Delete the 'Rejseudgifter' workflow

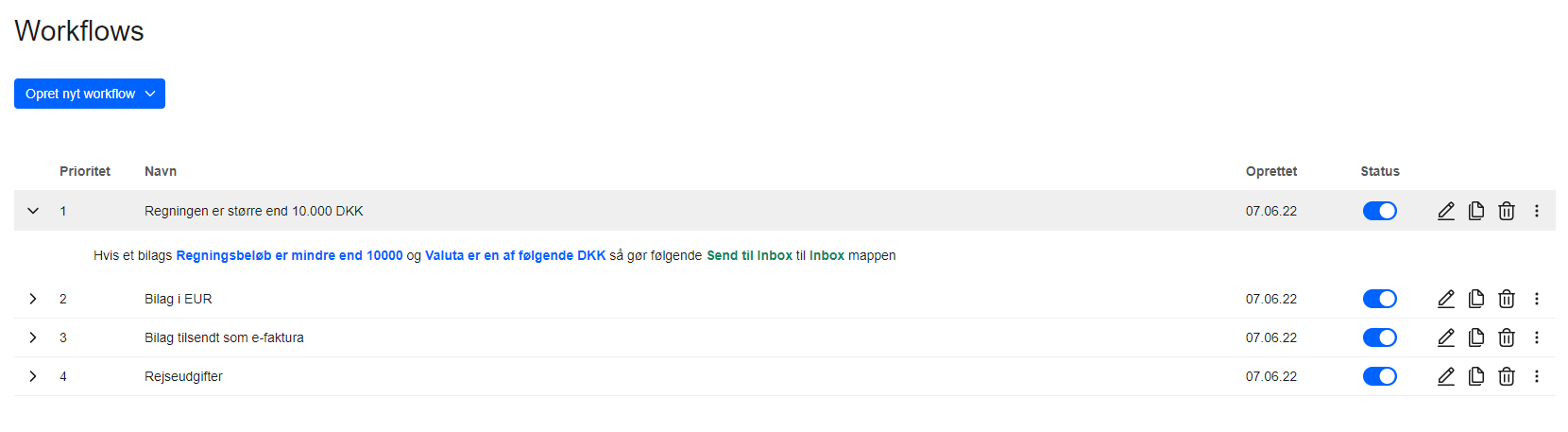(1507, 376)
